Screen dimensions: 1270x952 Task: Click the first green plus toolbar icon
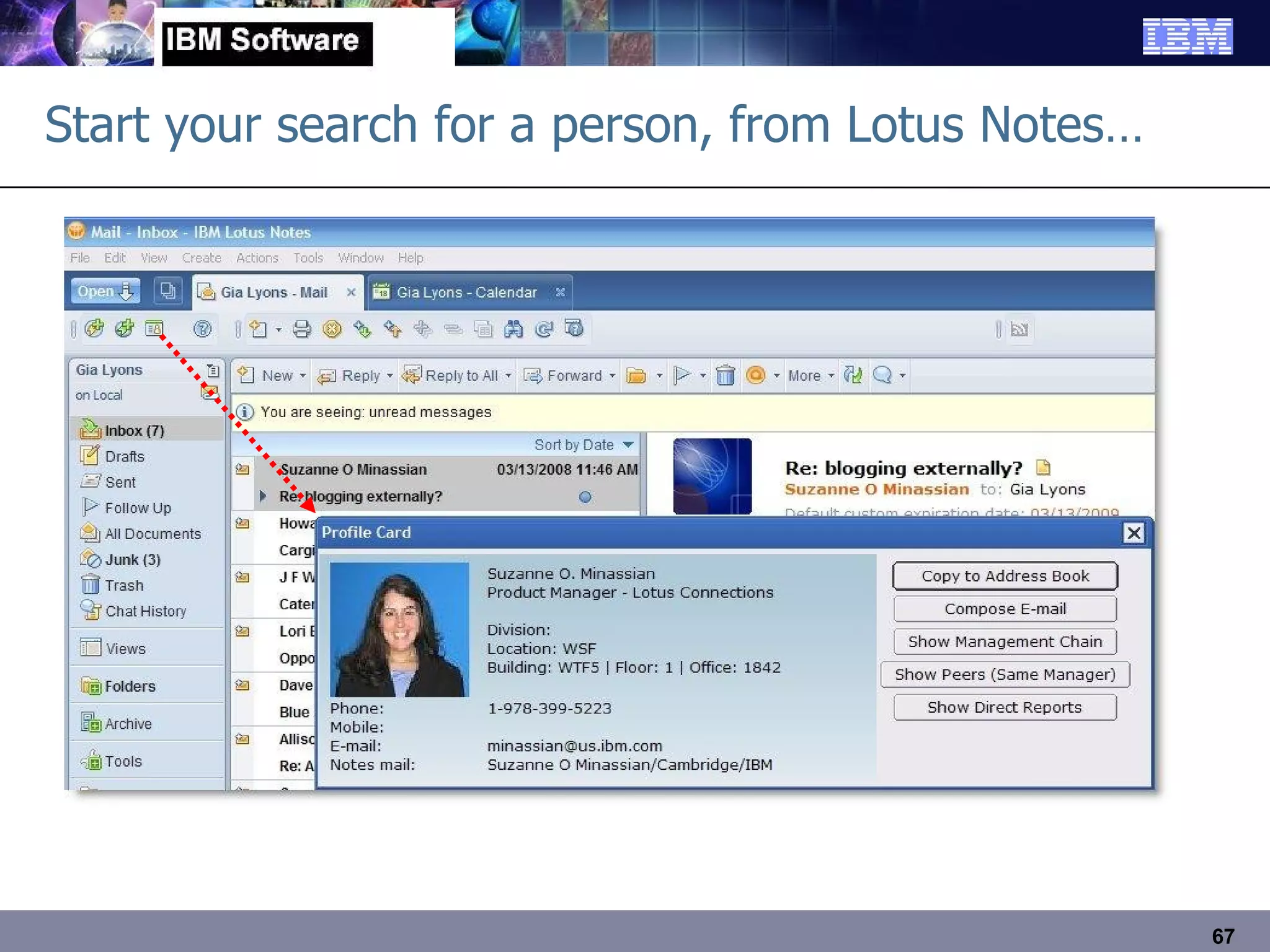click(x=94, y=328)
